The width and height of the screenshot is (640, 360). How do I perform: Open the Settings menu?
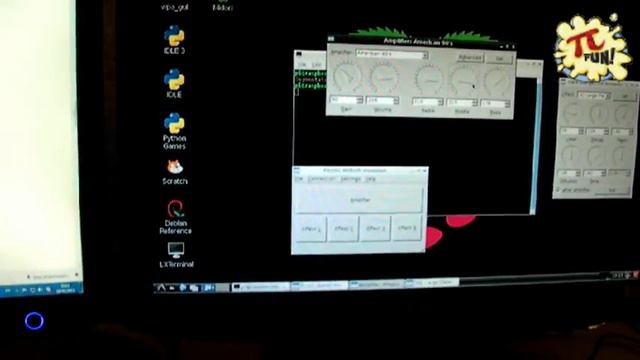tap(350, 179)
